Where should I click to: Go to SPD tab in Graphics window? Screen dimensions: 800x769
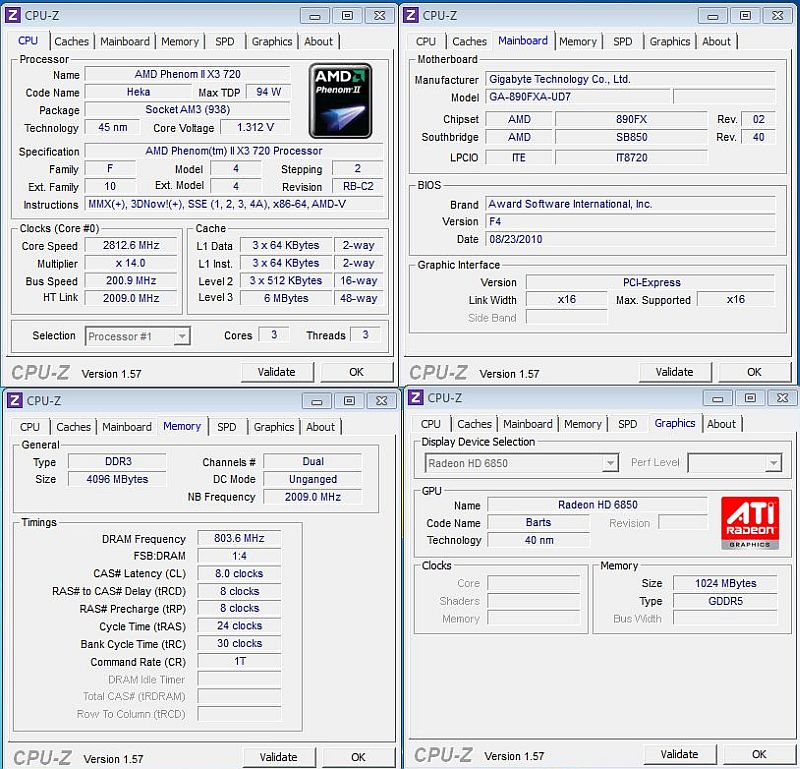[628, 424]
